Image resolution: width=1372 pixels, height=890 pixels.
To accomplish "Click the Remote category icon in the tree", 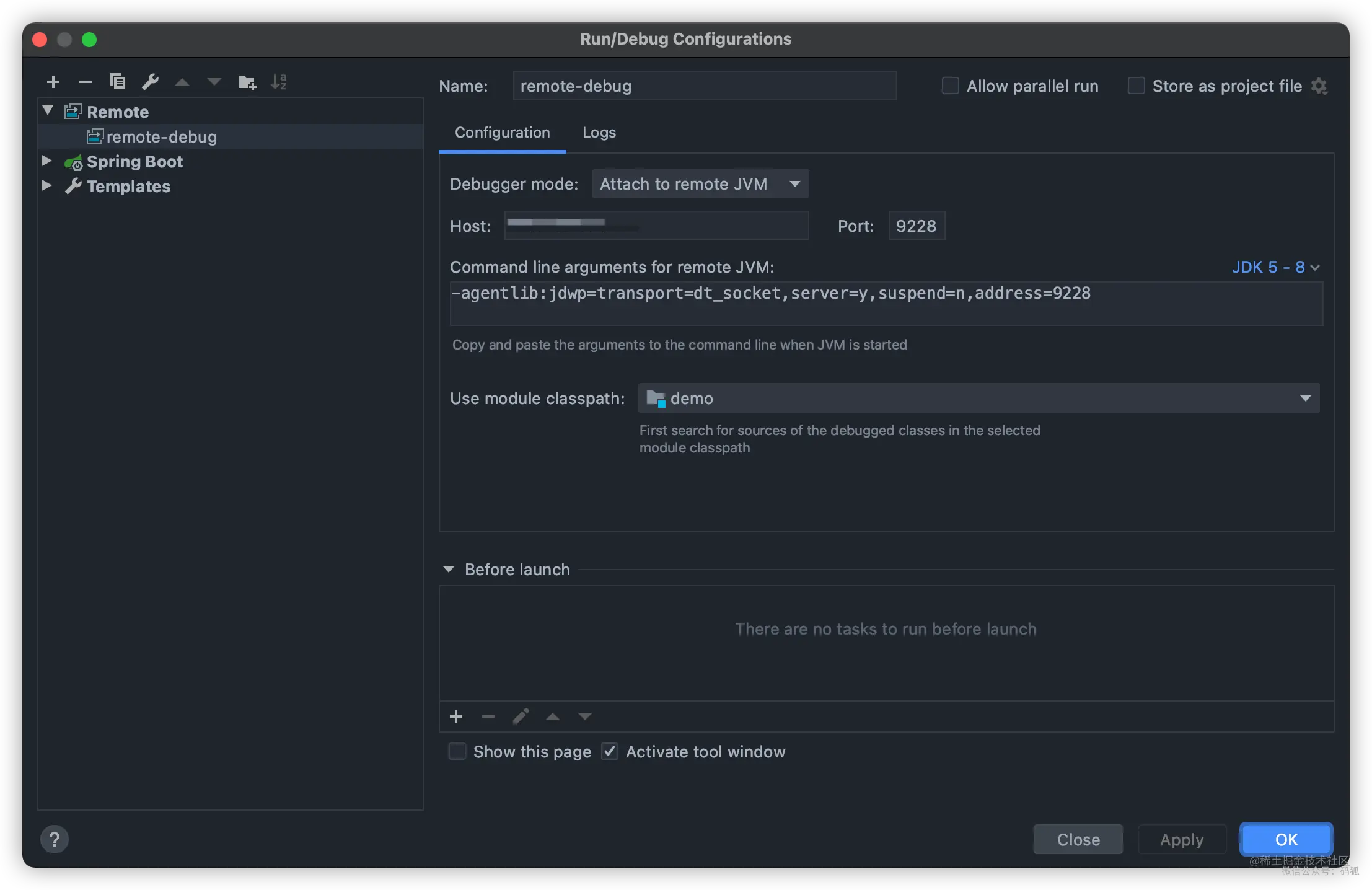I will (x=73, y=112).
